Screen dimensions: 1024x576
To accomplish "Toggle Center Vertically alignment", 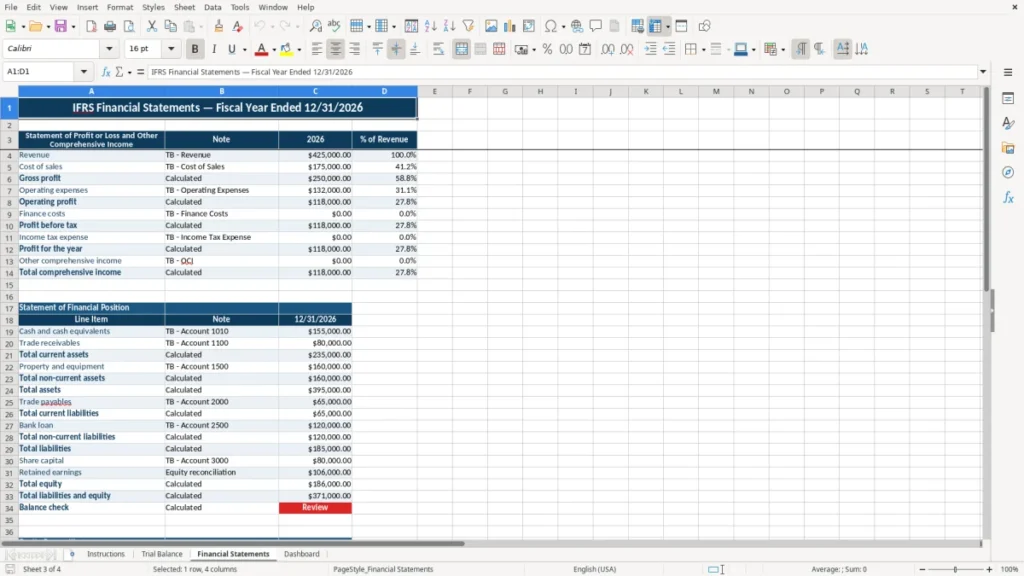I will [396, 49].
